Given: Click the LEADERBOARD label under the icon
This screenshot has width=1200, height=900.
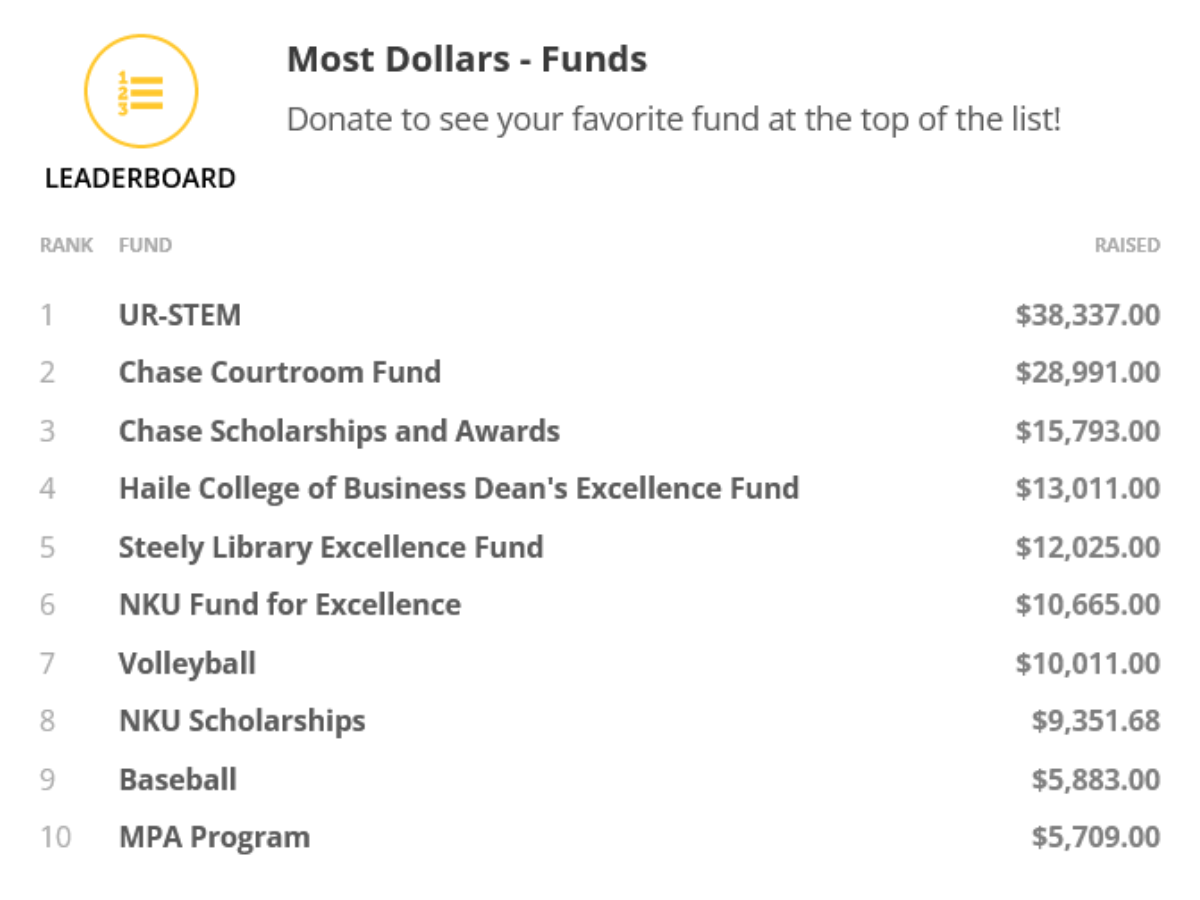Looking at the screenshot, I should pyautogui.click(x=140, y=178).
